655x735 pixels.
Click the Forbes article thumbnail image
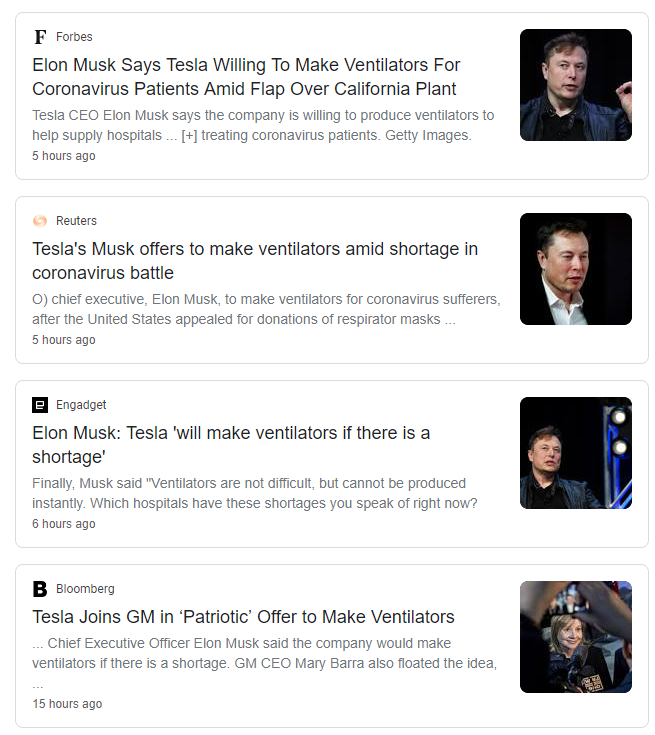(x=576, y=85)
